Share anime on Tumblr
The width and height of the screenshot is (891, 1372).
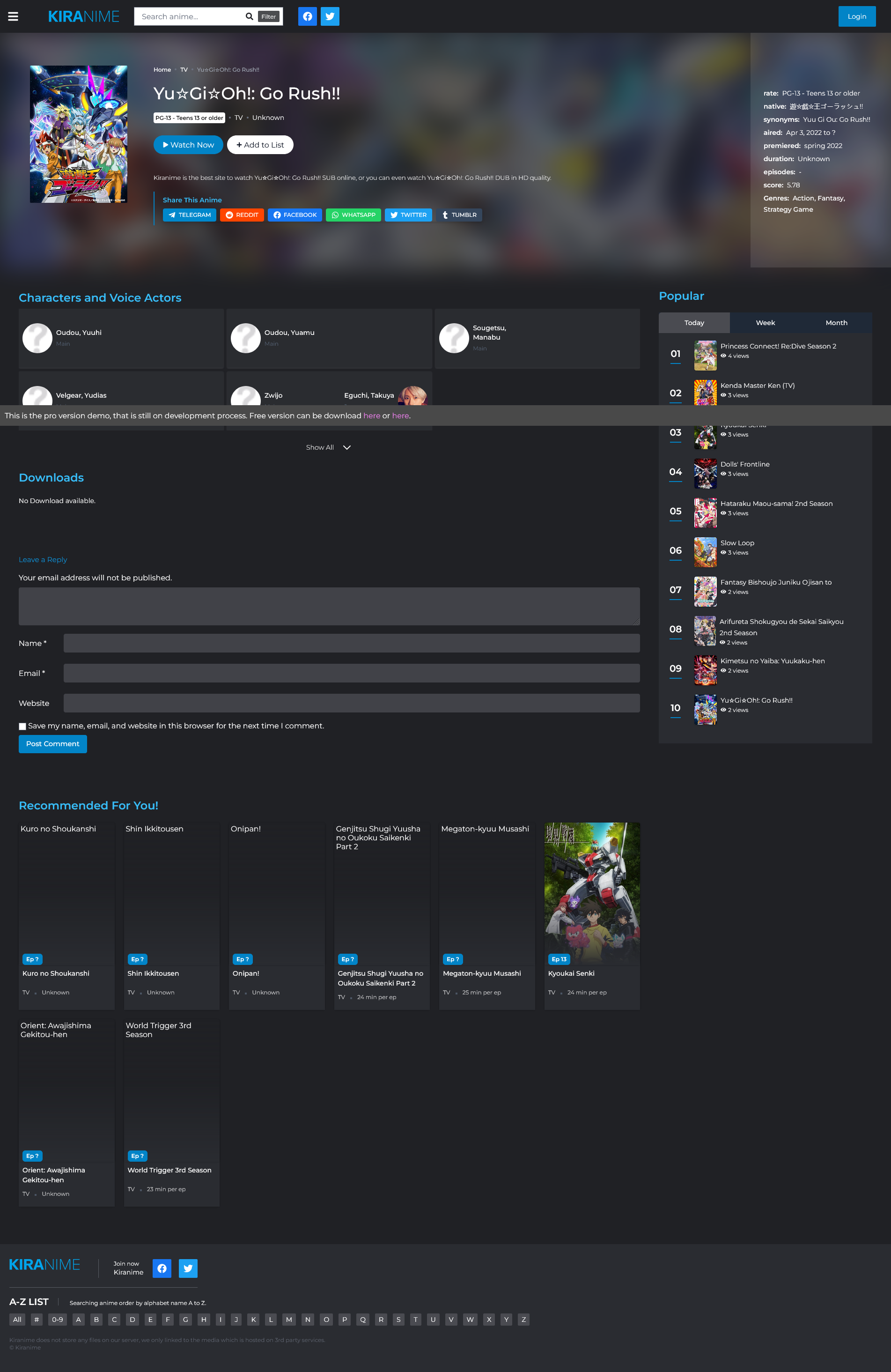(x=459, y=215)
